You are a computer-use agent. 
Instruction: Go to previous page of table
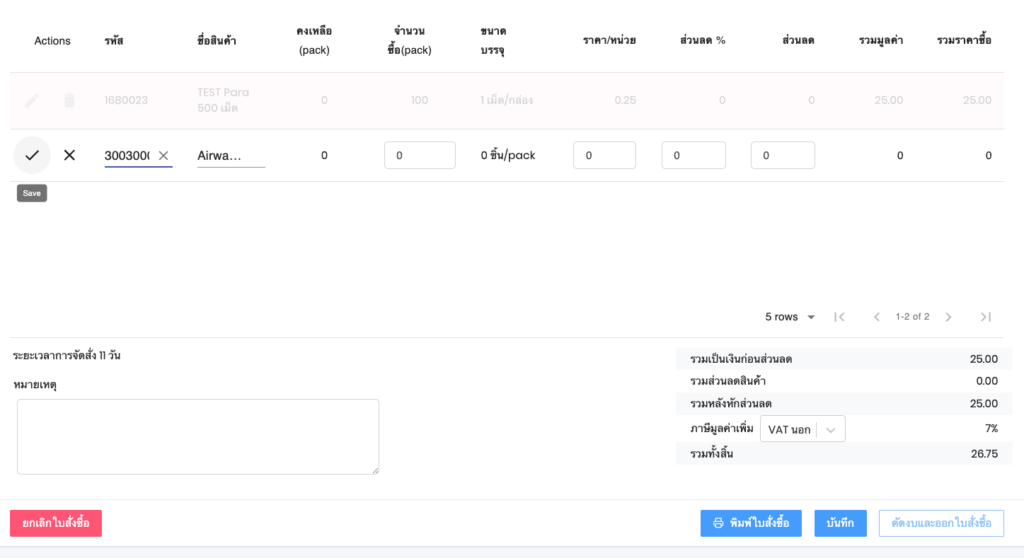pos(876,317)
